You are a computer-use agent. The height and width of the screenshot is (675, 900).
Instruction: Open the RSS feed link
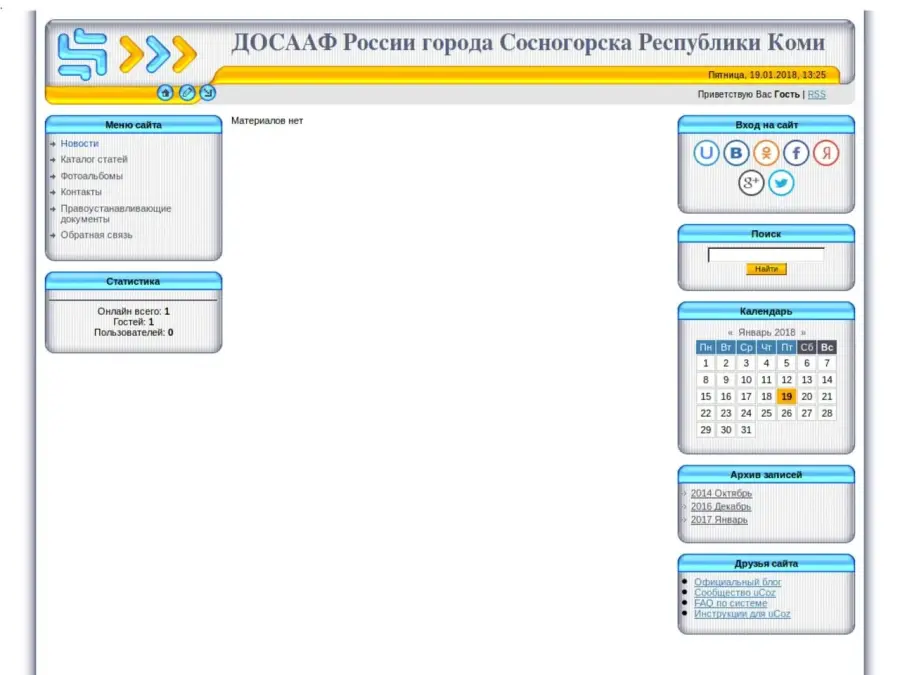click(817, 94)
